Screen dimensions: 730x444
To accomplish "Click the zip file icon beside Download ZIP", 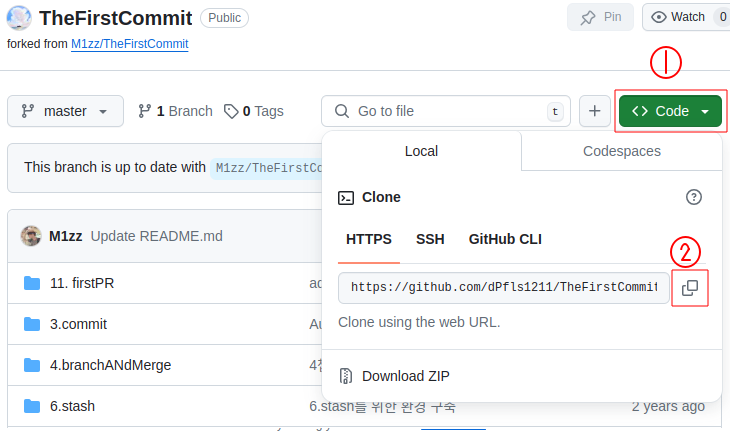I will [x=346, y=376].
